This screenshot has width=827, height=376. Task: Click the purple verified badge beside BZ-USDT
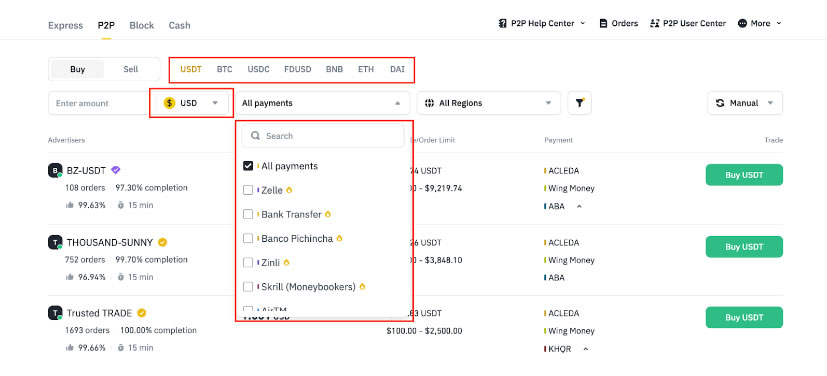116,170
